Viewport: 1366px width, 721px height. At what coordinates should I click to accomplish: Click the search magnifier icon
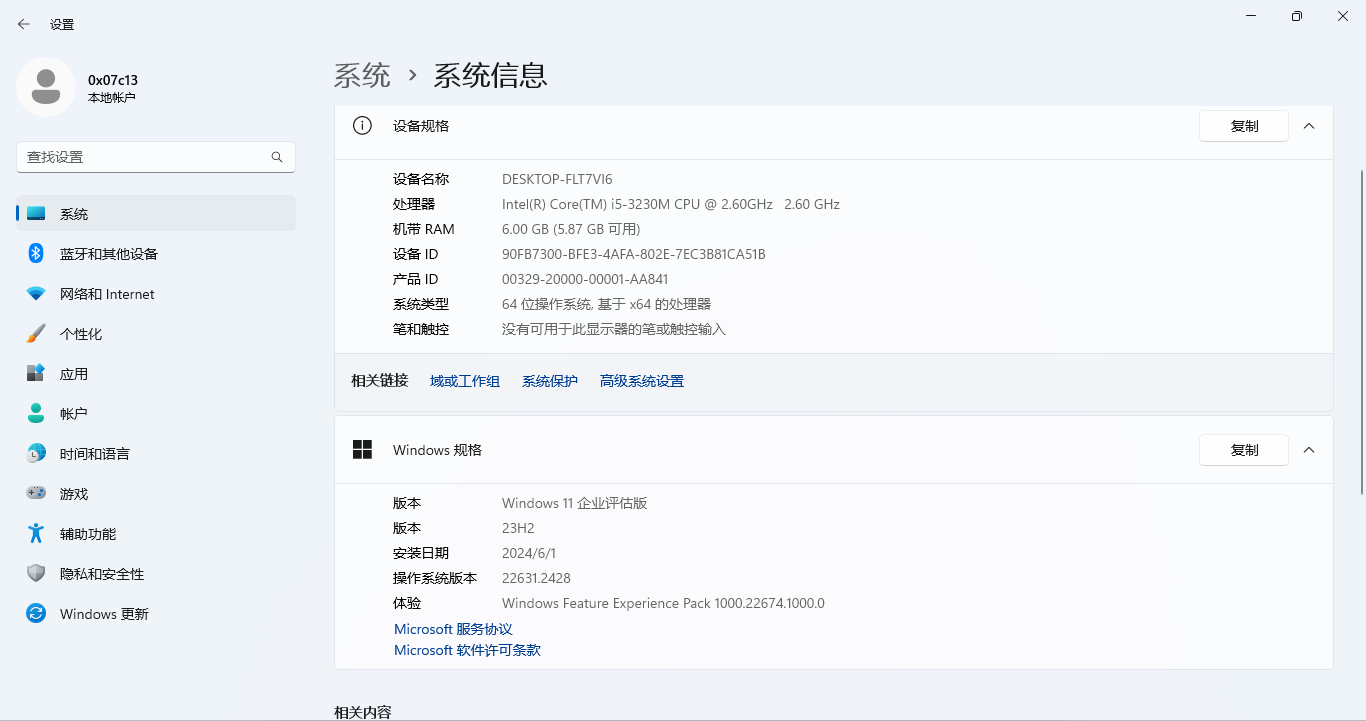point(277,157)
